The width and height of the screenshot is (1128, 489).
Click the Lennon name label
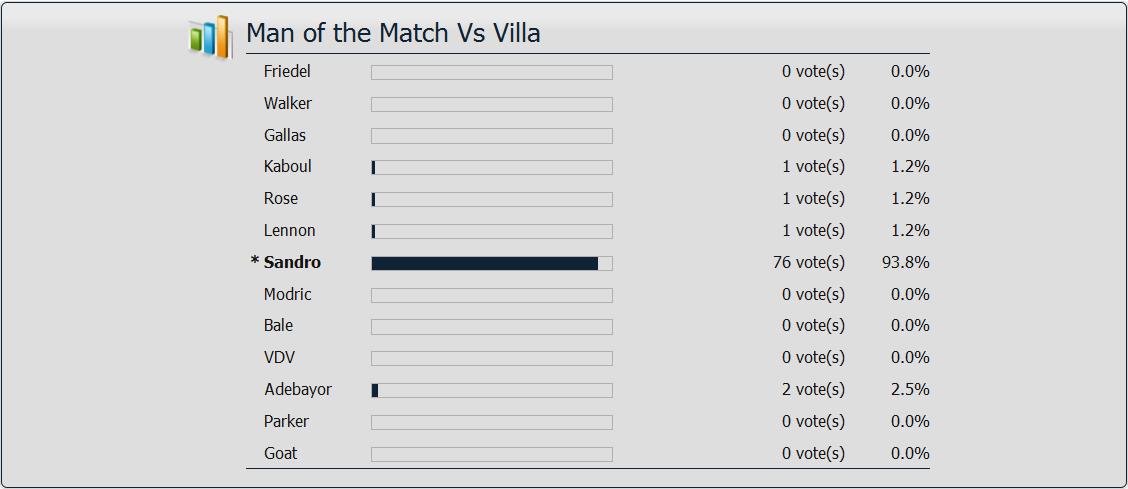click(x=289, y=231)
